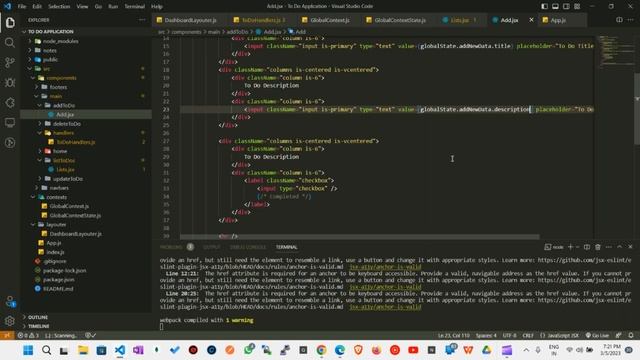Open the Remote Explorer view
The image size is (640, 360).
[x=10, y=122]
